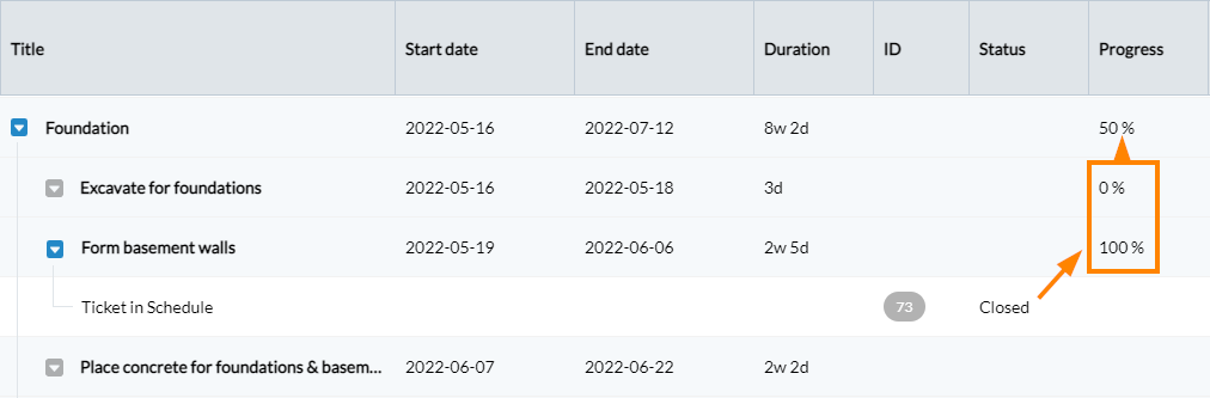Viewport: 1210px width, 398px height.
Task: Click the End date column header
Action: [x=617, y=49]
